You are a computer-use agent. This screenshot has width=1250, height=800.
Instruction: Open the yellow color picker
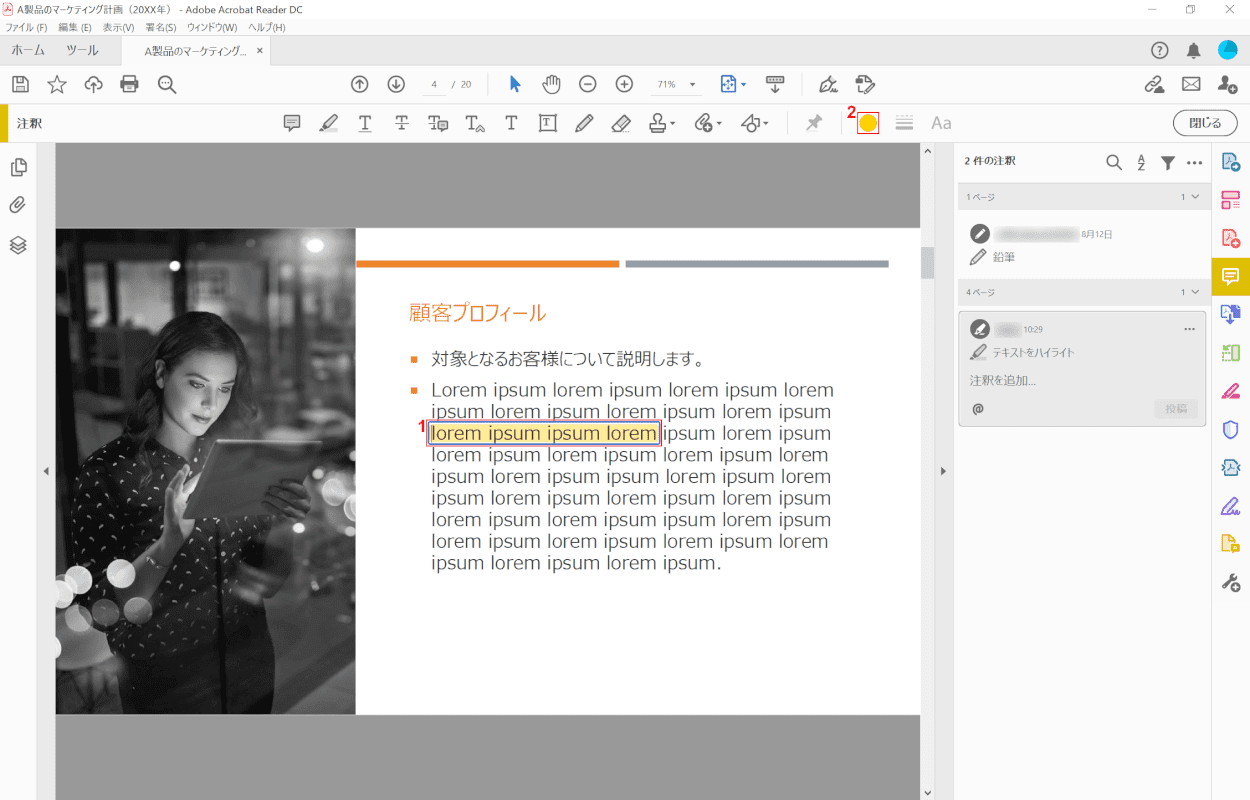[x=868, y=123]
